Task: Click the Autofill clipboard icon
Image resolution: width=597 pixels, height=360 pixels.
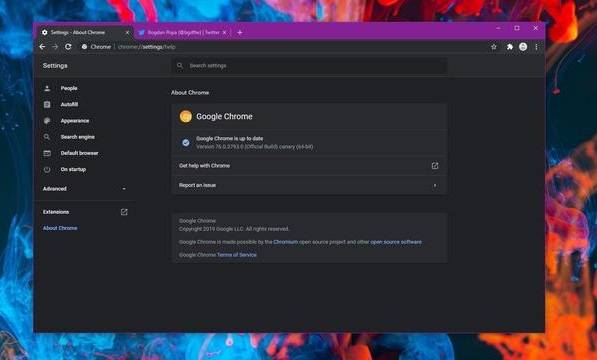Action: click(x=47, y=104)
